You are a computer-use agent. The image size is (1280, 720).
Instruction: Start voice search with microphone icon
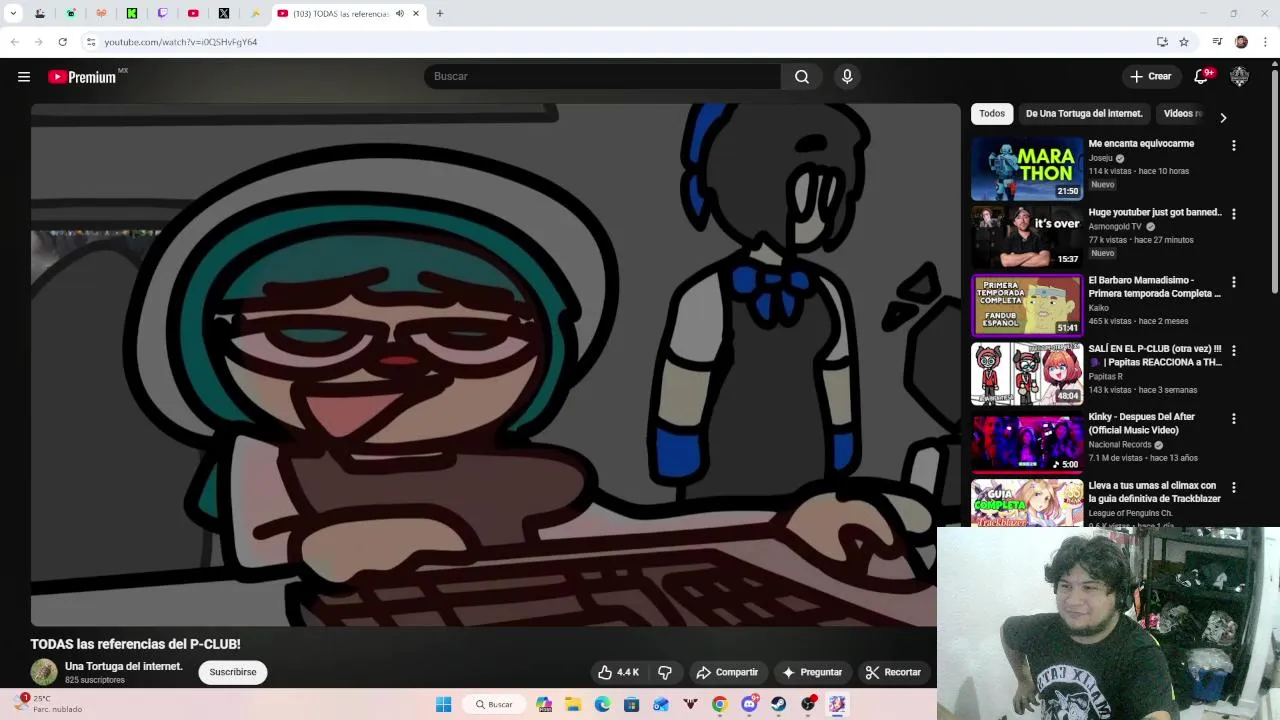[x=847, y=77]
